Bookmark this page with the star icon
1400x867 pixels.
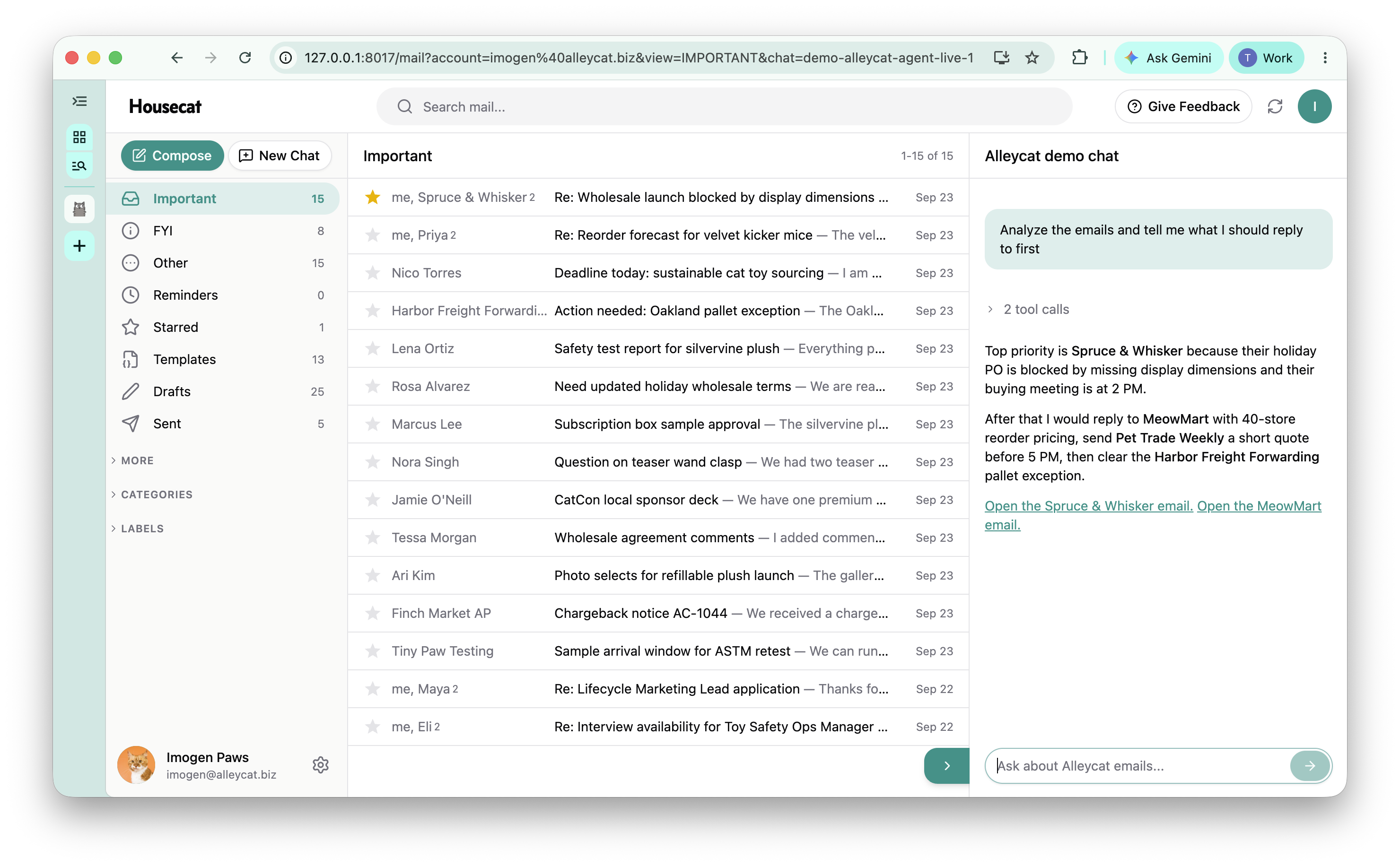pos(1032,58)
